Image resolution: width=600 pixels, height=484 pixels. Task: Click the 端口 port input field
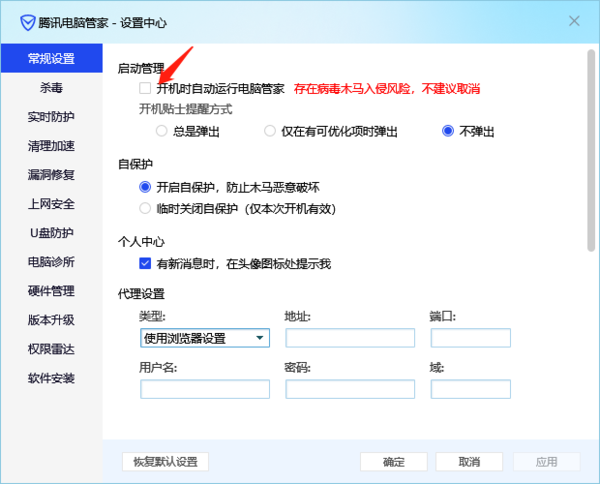pos(471,338)
